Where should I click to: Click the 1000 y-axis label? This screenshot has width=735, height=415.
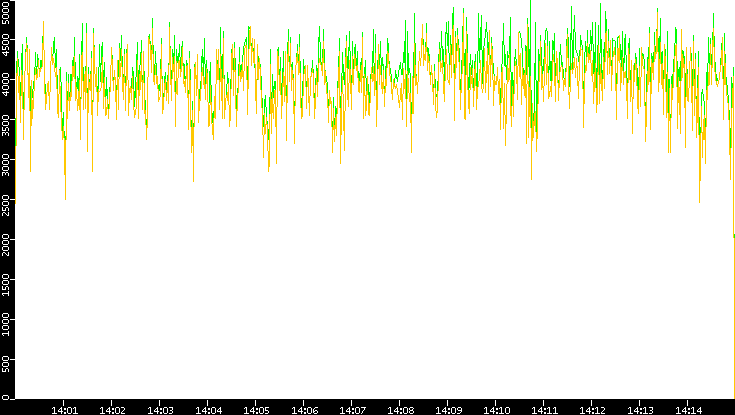point(5,324)
